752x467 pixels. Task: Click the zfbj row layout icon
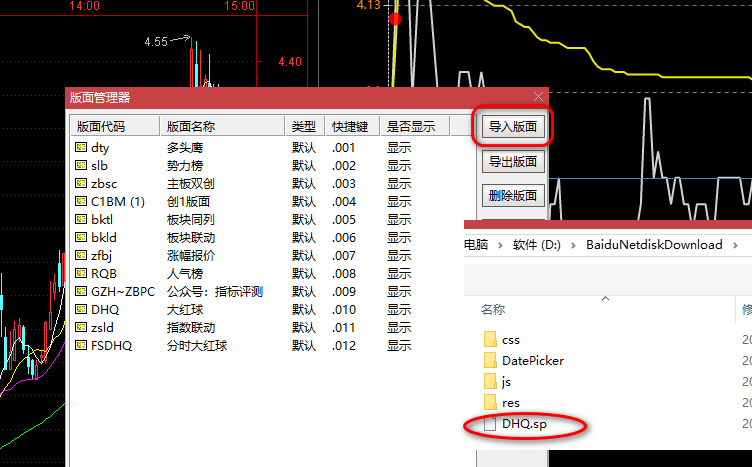coord(81,255)
